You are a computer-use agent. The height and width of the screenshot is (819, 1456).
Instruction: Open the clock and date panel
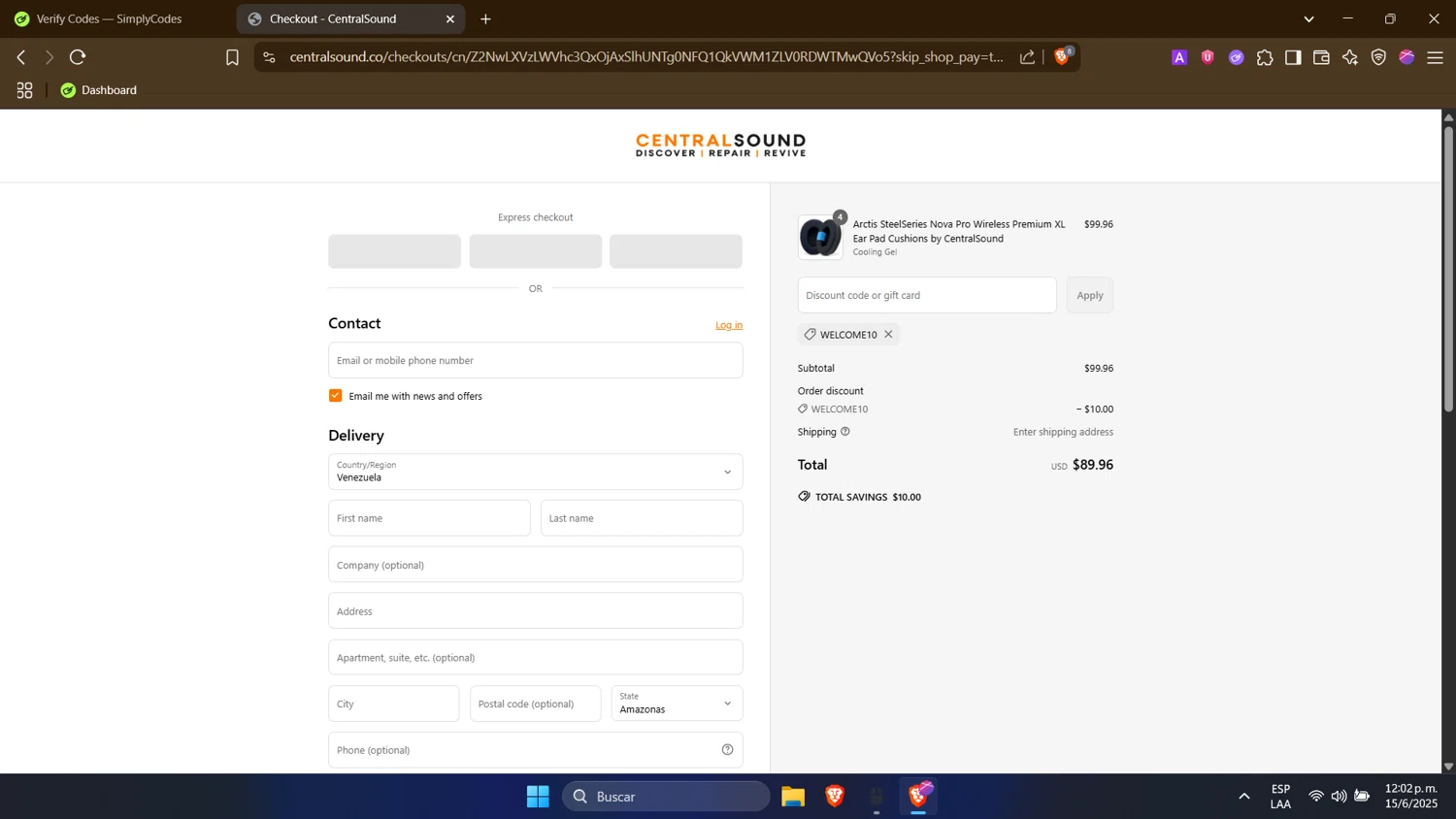point(1411,796)
